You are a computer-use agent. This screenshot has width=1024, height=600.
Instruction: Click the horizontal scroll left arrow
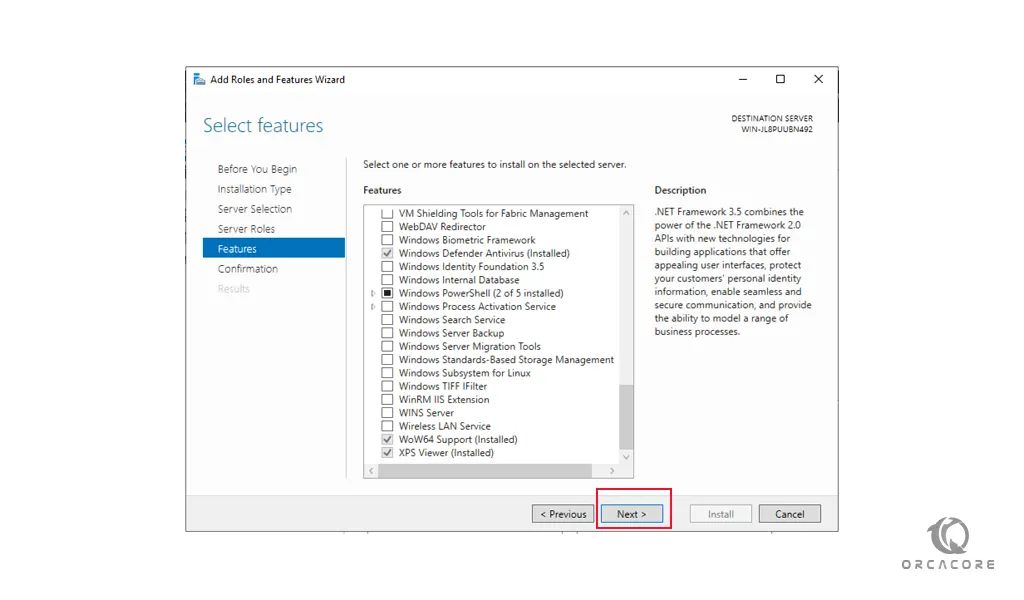click(371, 471)
